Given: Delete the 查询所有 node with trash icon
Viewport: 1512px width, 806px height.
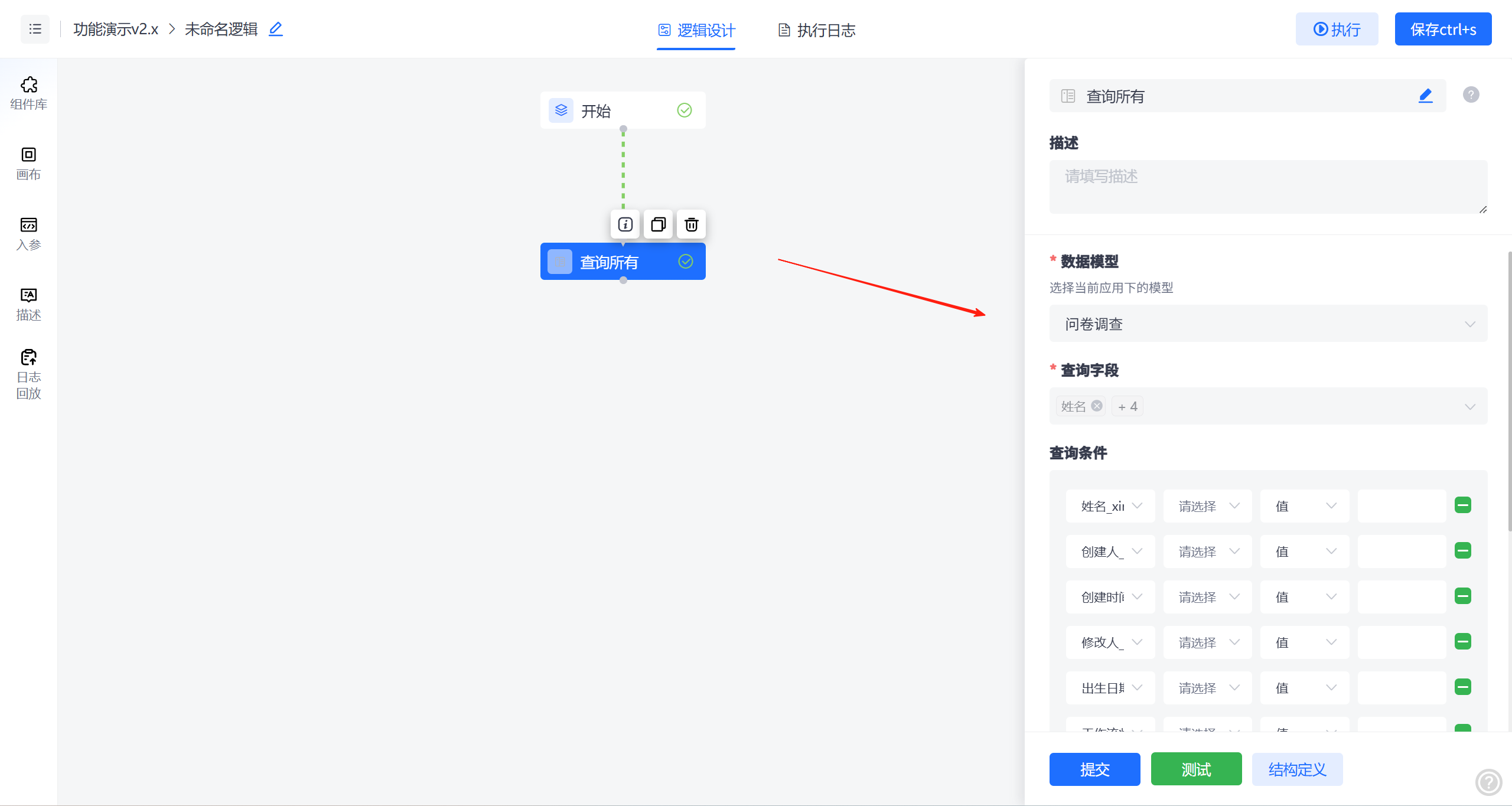Looking at the screenshot, I should pos(691,224).
